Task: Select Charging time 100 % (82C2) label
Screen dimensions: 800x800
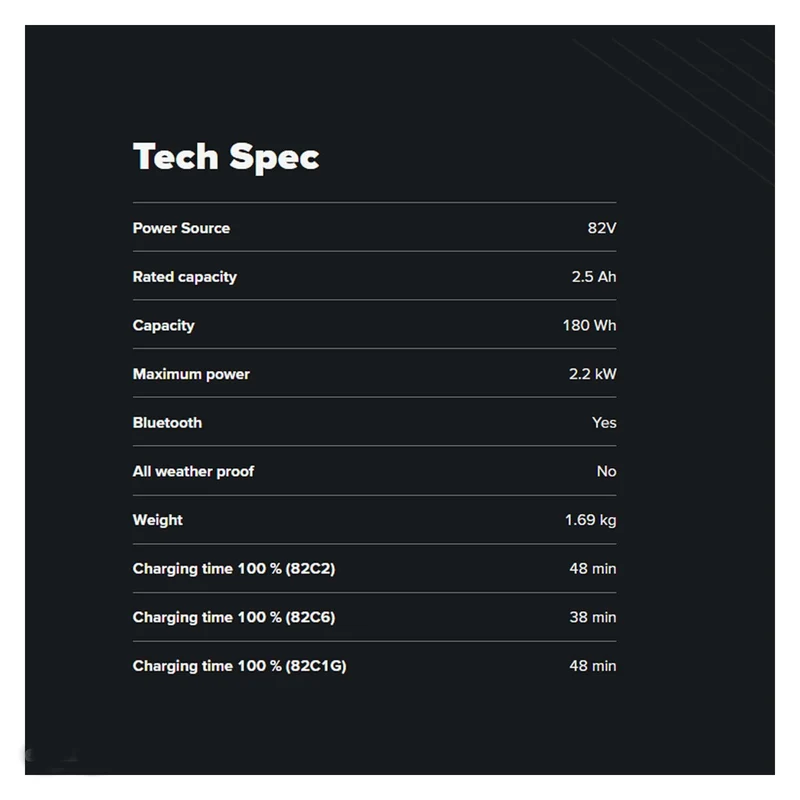Action: pos(234,569)
